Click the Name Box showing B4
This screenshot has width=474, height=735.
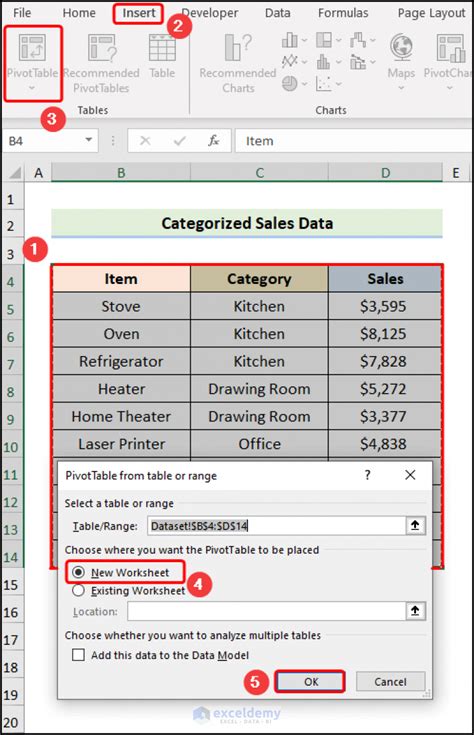[45, 141]
